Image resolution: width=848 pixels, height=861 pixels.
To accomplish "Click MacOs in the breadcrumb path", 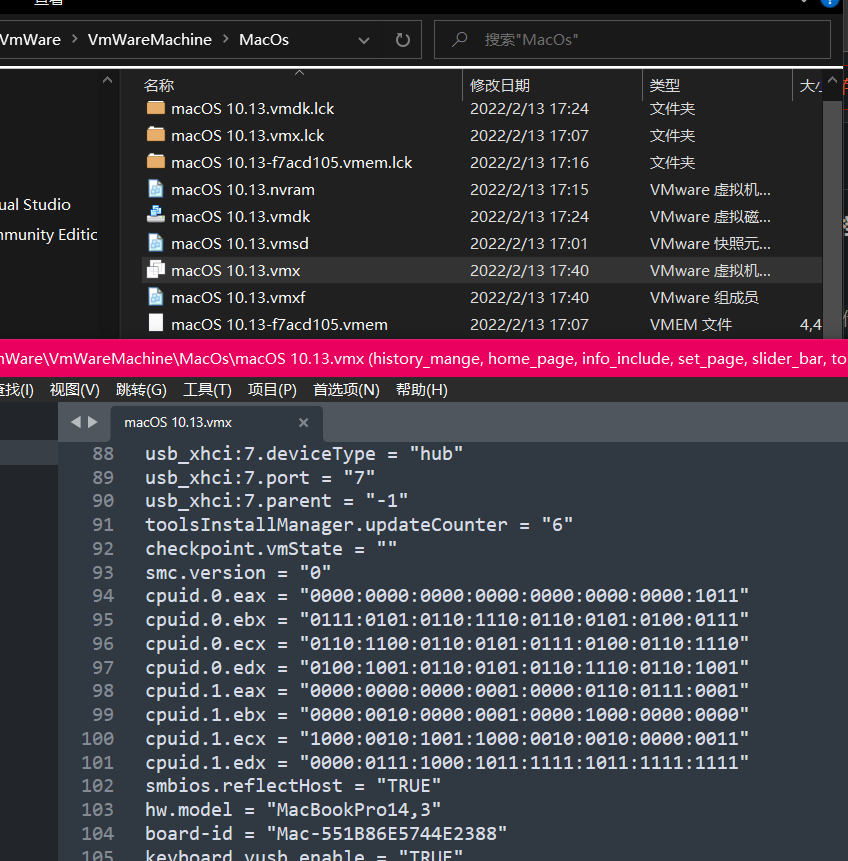I will tap(264, 40).
